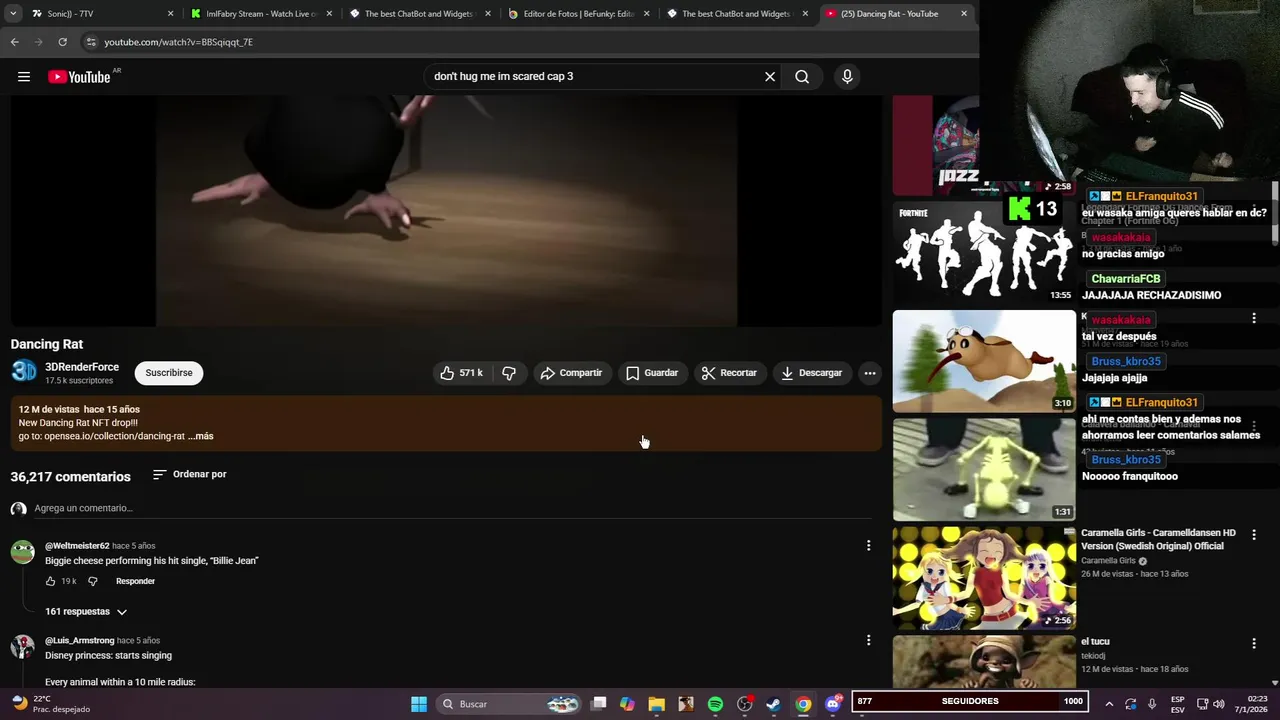Select the youtube.com address bar URL
The image size is (1280, 720).
[x=179, y=42]
